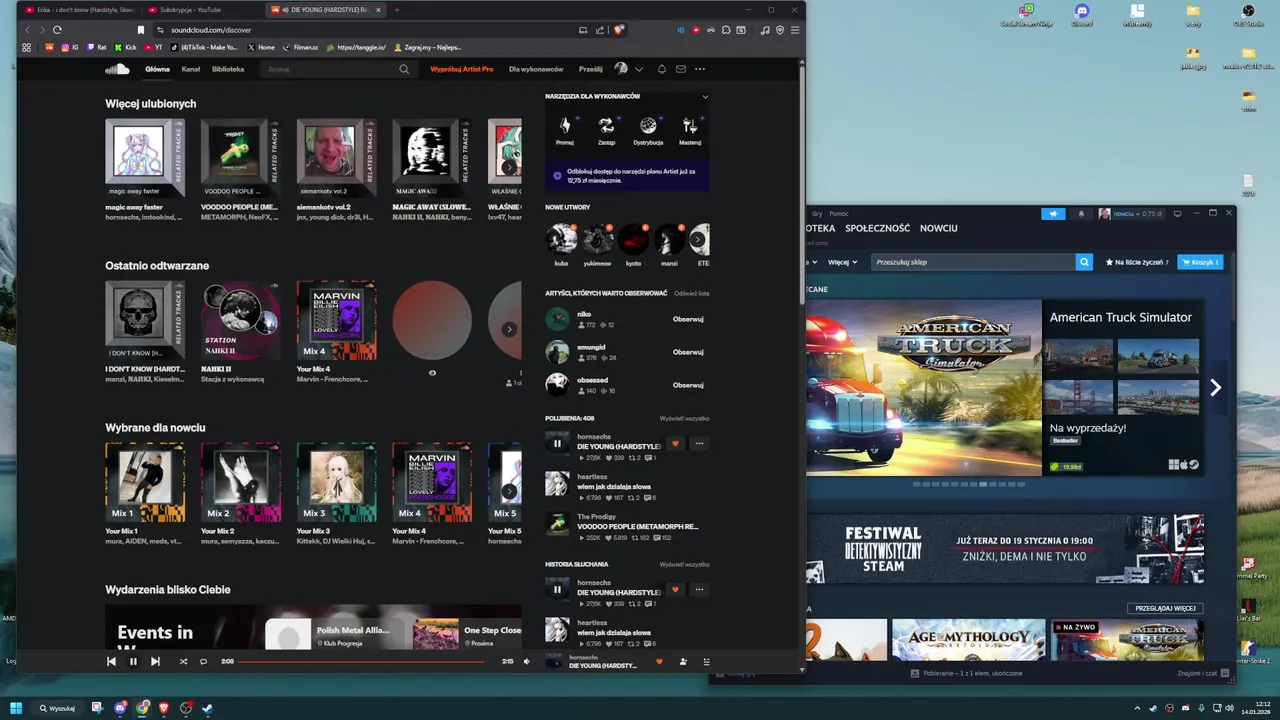Follow obsessed with the Obserwuj button
The height and width of the screenshot is (720, 1280).
click(688, 385)
